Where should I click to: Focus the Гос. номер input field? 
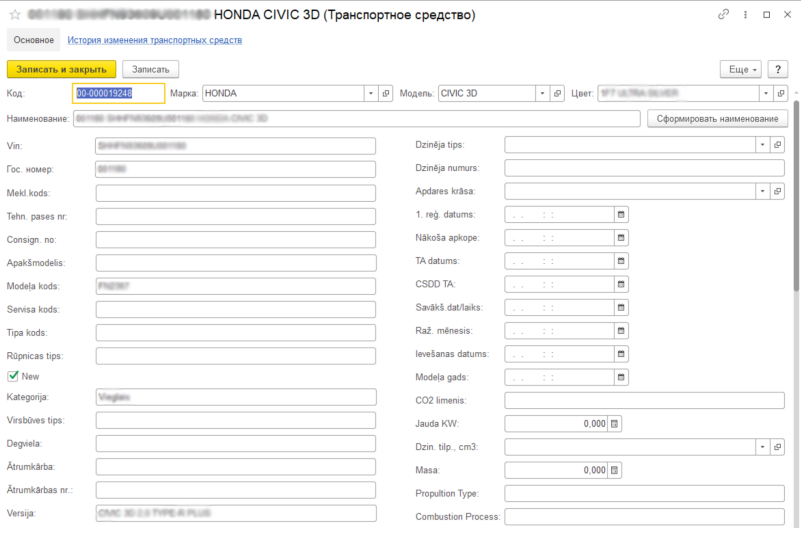(235, 169)
